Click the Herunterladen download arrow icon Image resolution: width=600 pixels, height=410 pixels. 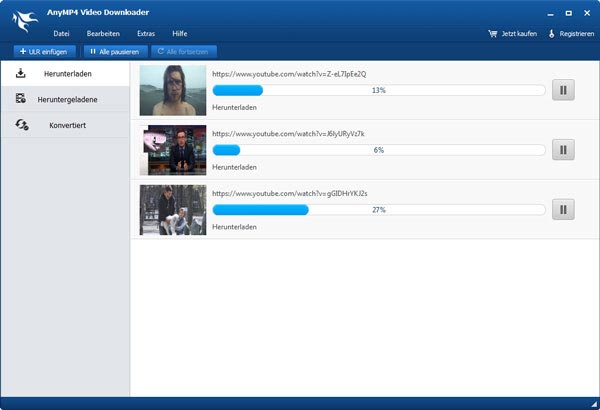pyautogui.click(x=21, y=73)
